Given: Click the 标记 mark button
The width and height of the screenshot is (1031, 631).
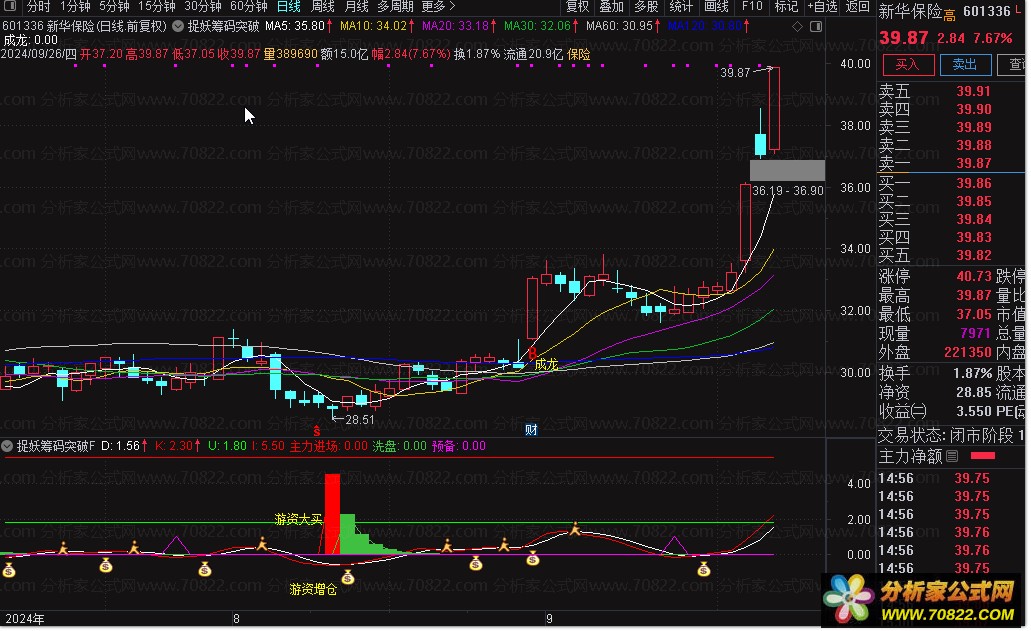Looking at the screenshot, I should click(786, 7).
